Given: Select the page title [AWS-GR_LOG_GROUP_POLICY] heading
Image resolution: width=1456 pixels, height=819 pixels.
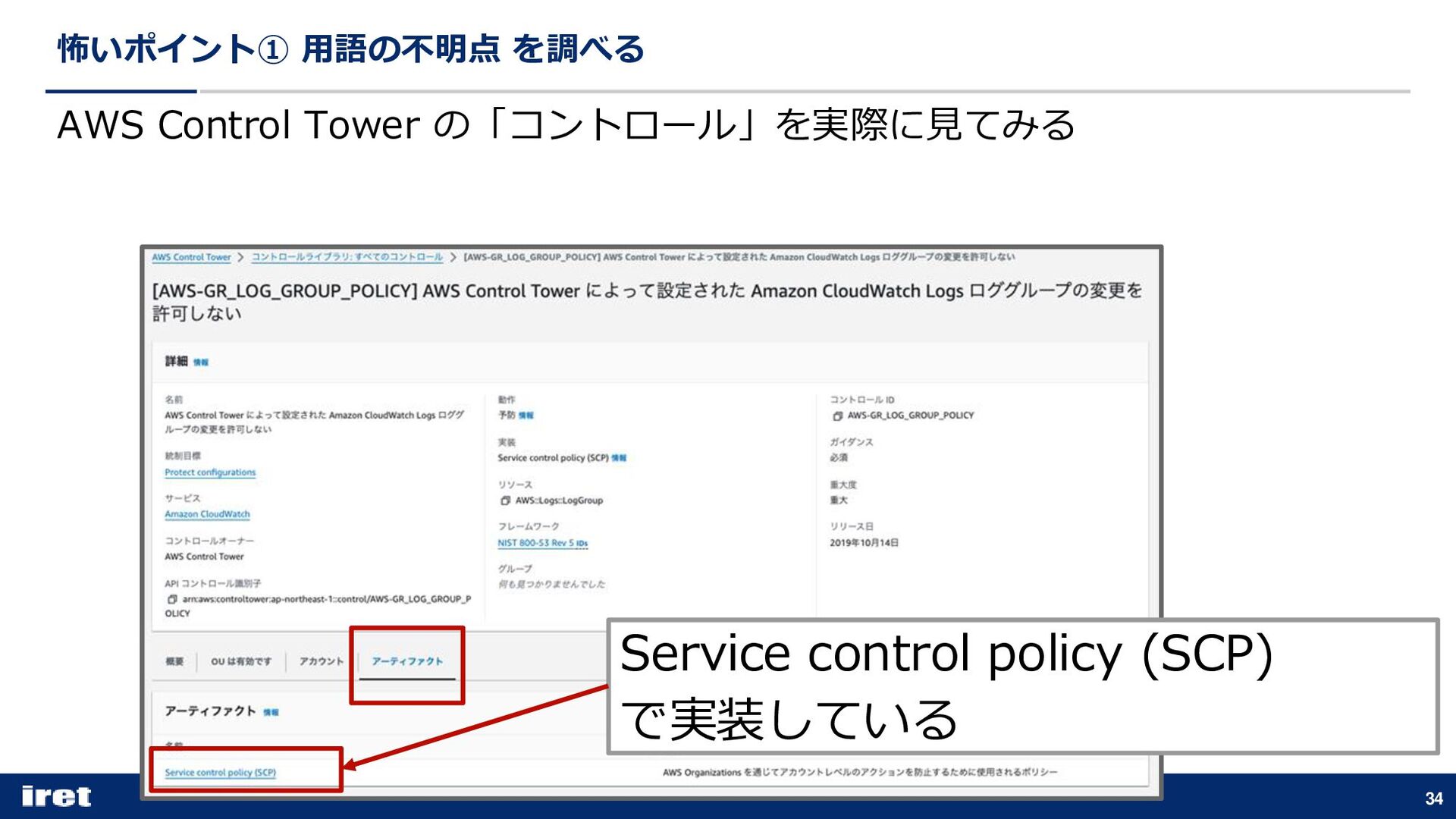Looking at the screenshot, I should (x=647, y=302).
